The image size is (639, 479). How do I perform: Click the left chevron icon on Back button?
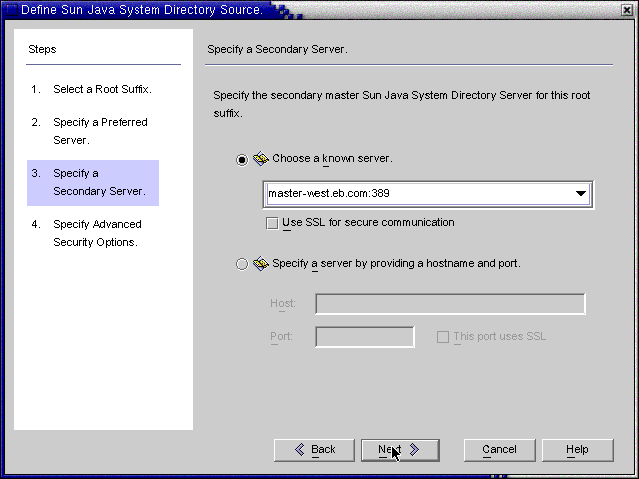(x=300, y=449)
